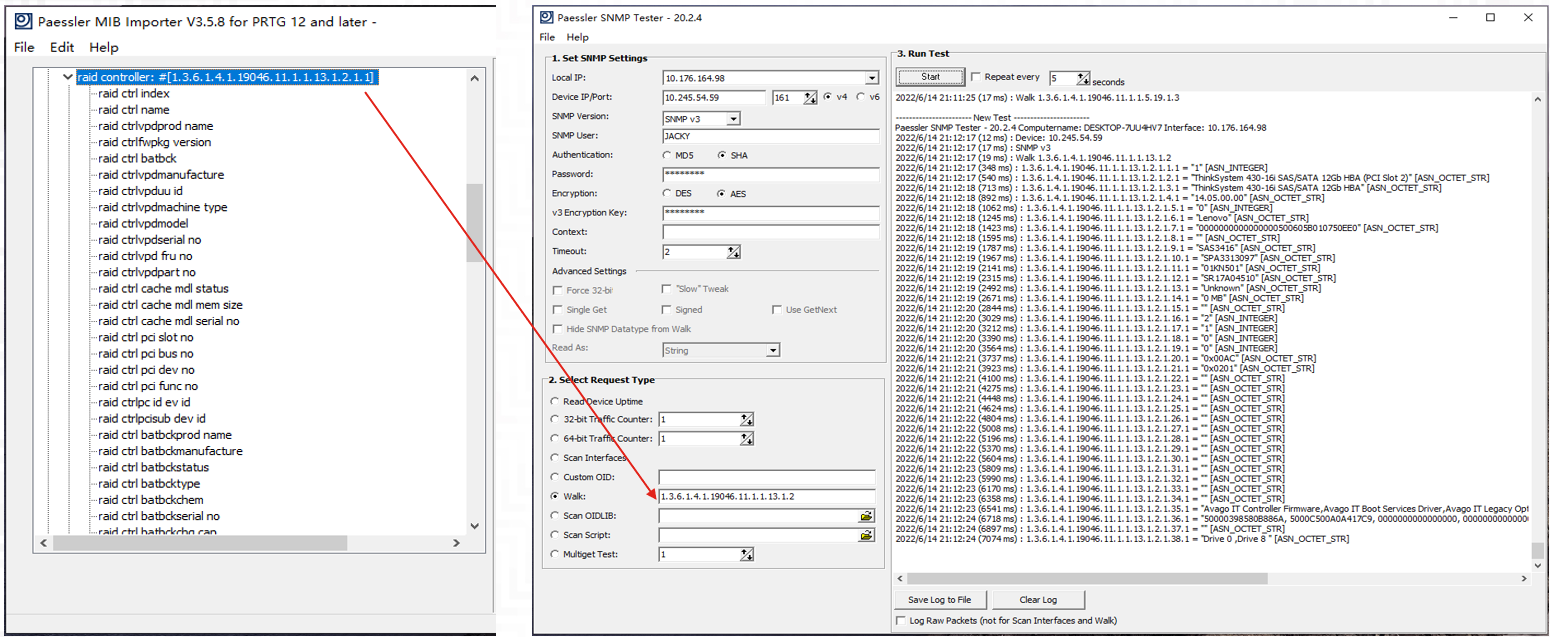Select Scan Script radio option
The height and width of the screenshot is (637, 1550).
click(x=556, y=535)
